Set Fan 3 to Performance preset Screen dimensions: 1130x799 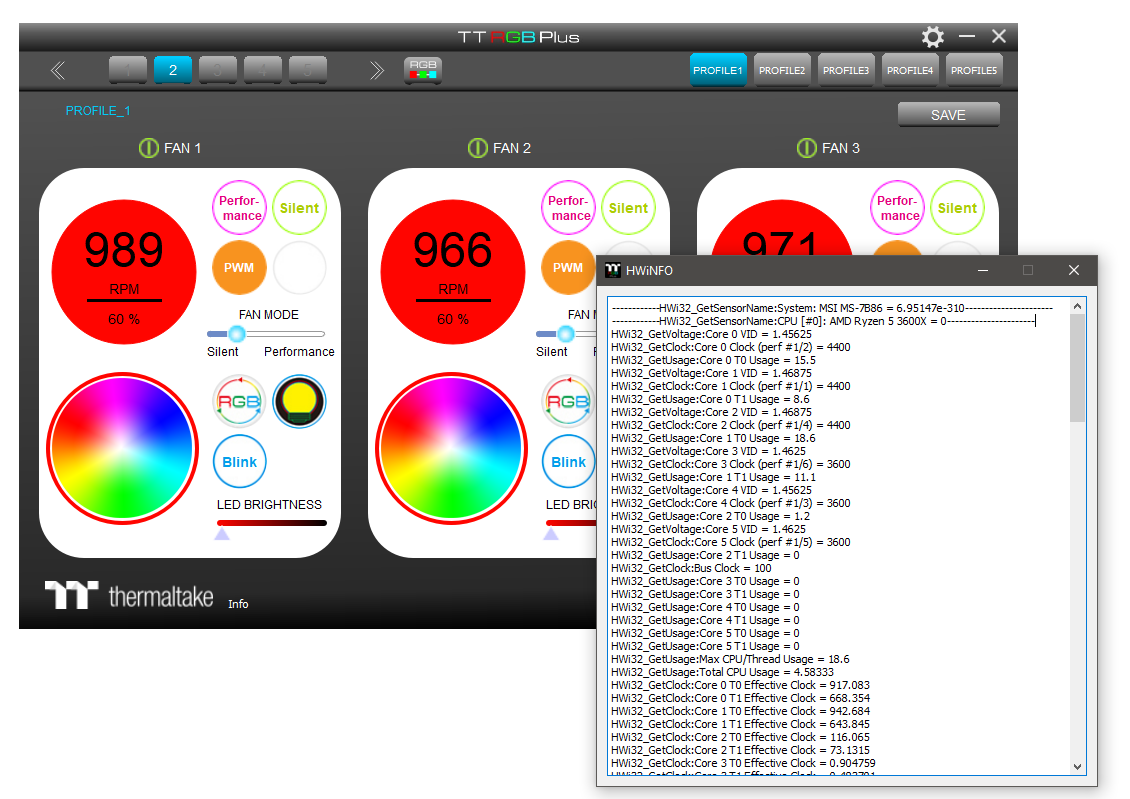pos(897,208)
